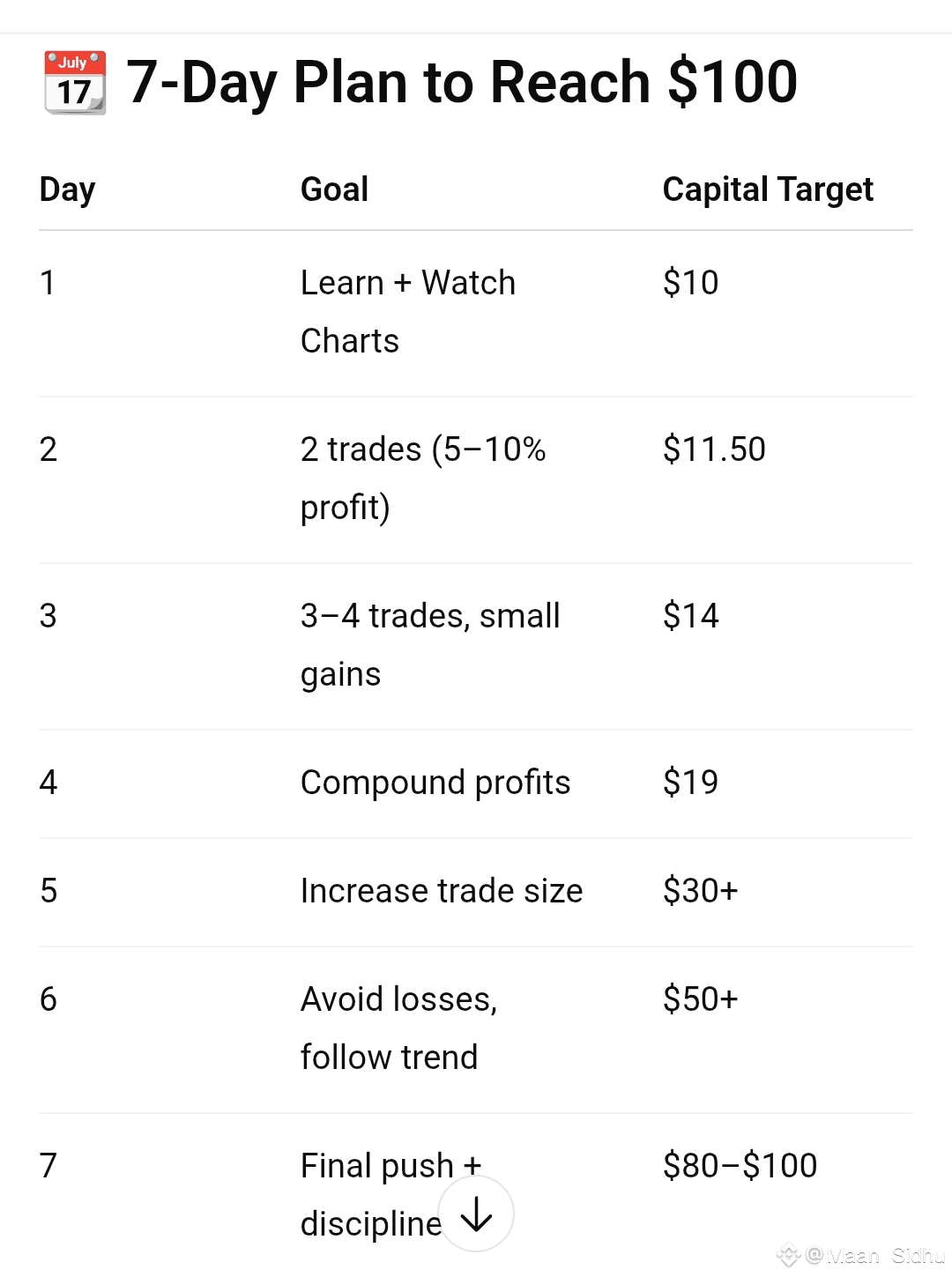The height and width of the screenshot is (1277, 952).
Task: Click the July 17 calendar emoji
Action: coord(75,83)
